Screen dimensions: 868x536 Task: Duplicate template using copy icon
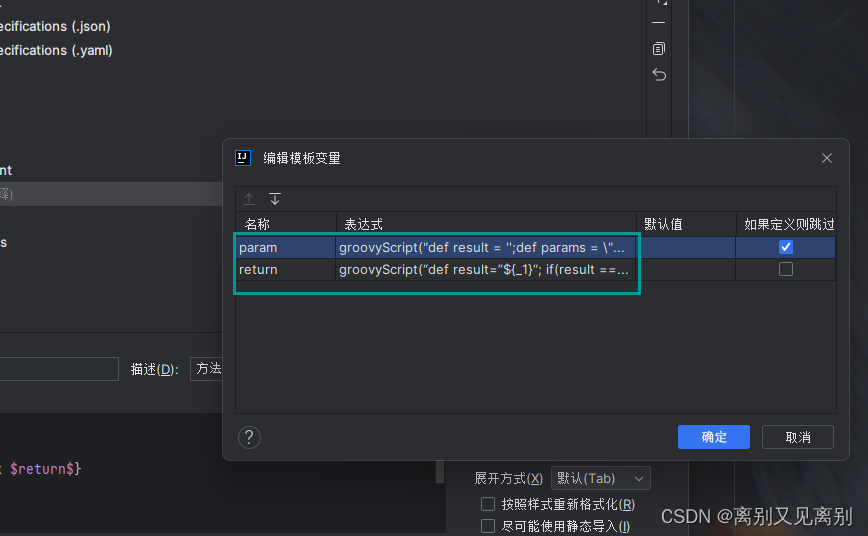click(659, 49)
